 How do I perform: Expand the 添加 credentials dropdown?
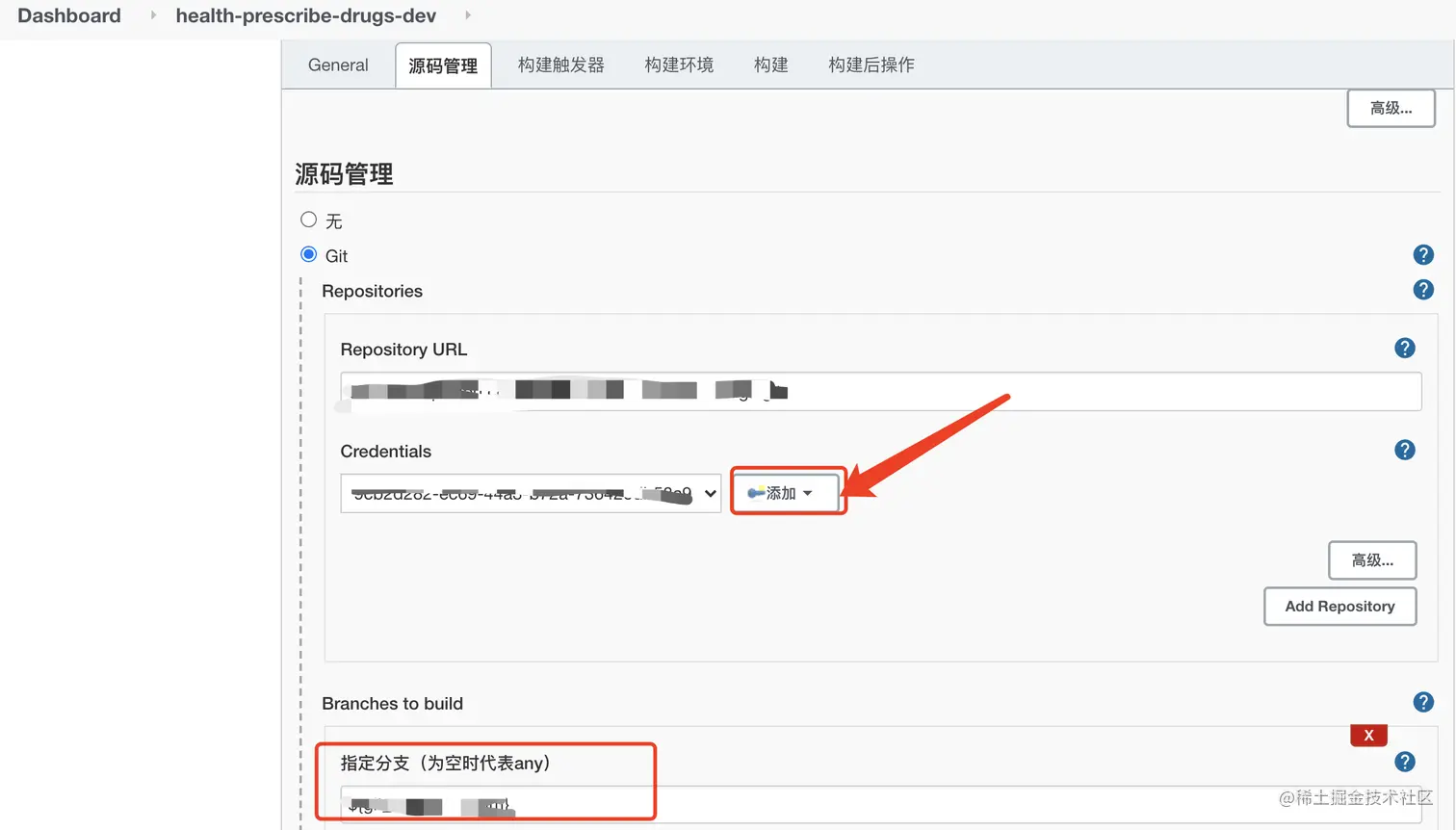(x=807, y=491)
